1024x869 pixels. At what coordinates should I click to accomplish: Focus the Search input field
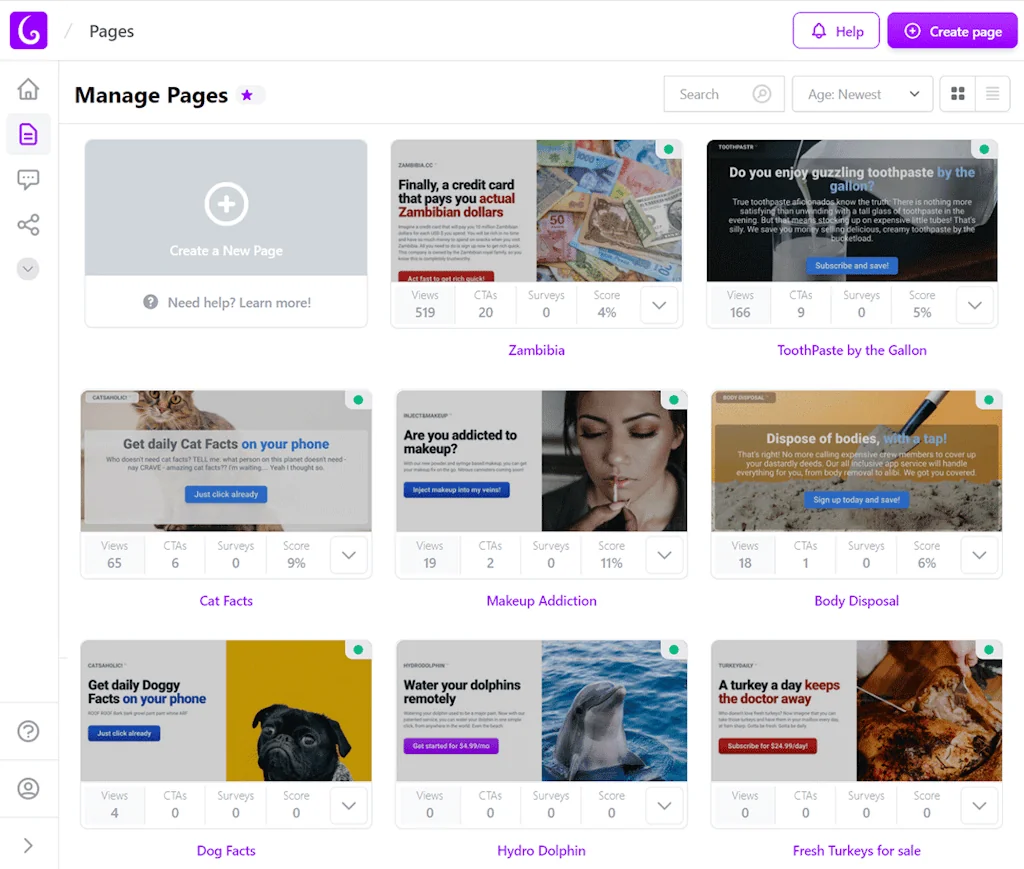[x=724, y=94]
